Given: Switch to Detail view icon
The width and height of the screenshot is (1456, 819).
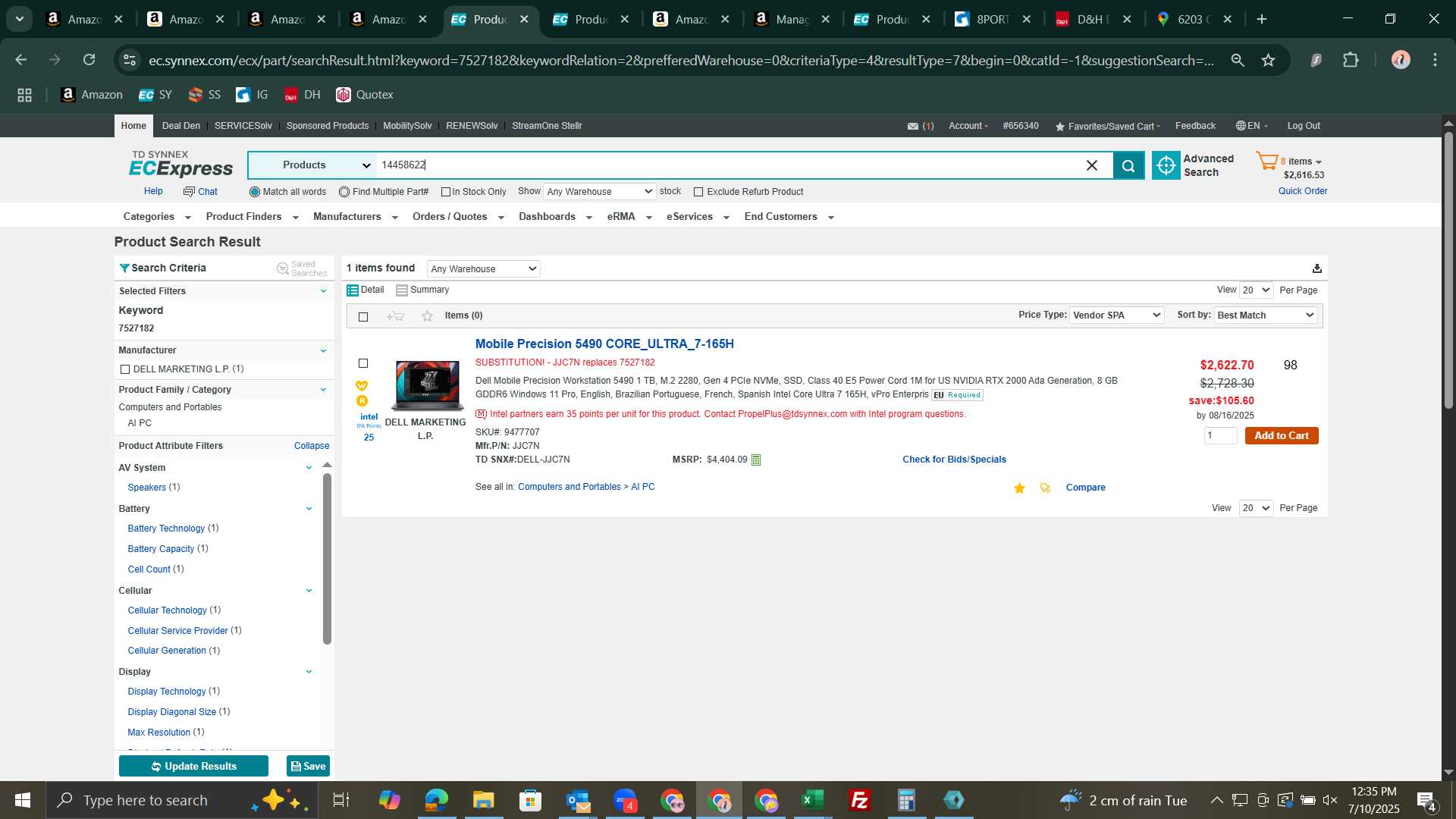Looking at the screenshot, I should tap(353, 290).
